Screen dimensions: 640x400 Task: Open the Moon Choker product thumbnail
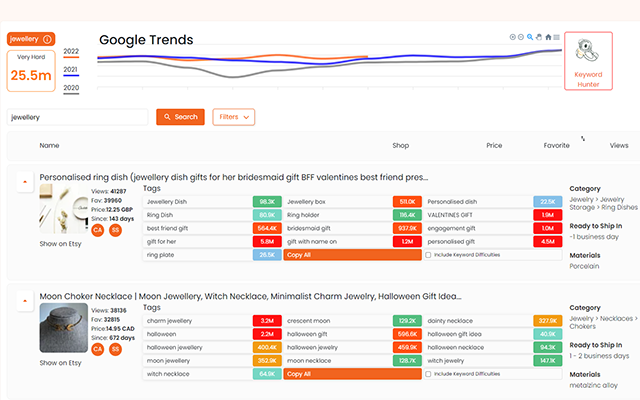(64, 328)
